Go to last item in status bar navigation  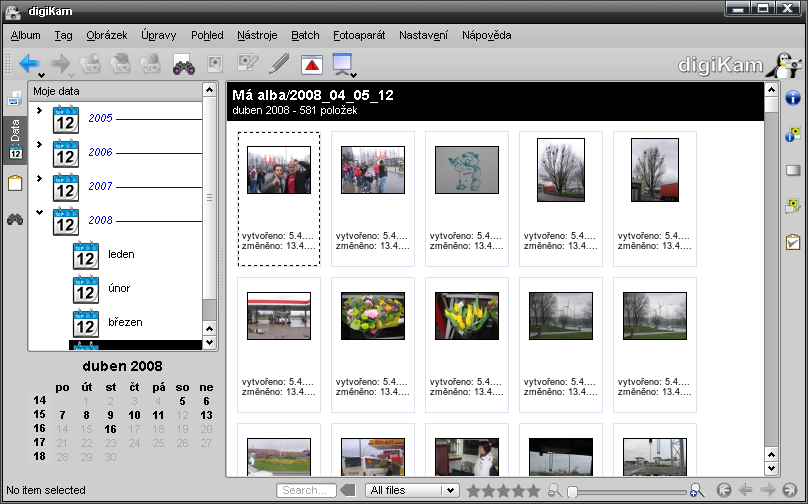(789, 490)
